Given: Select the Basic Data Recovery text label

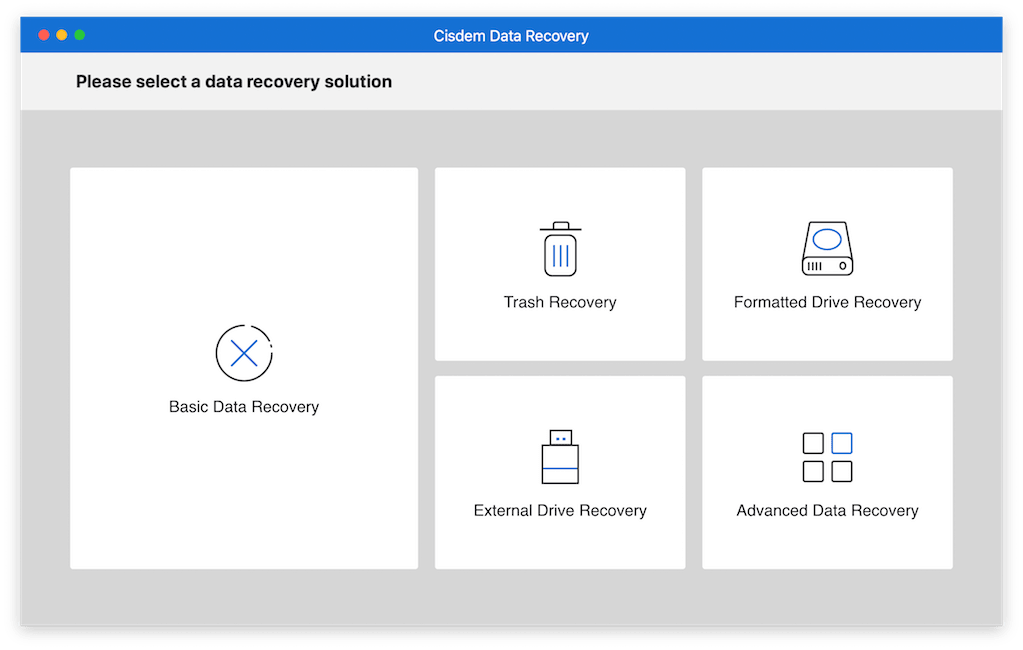Looking at the screenshot, I should (x=243, y=406).
